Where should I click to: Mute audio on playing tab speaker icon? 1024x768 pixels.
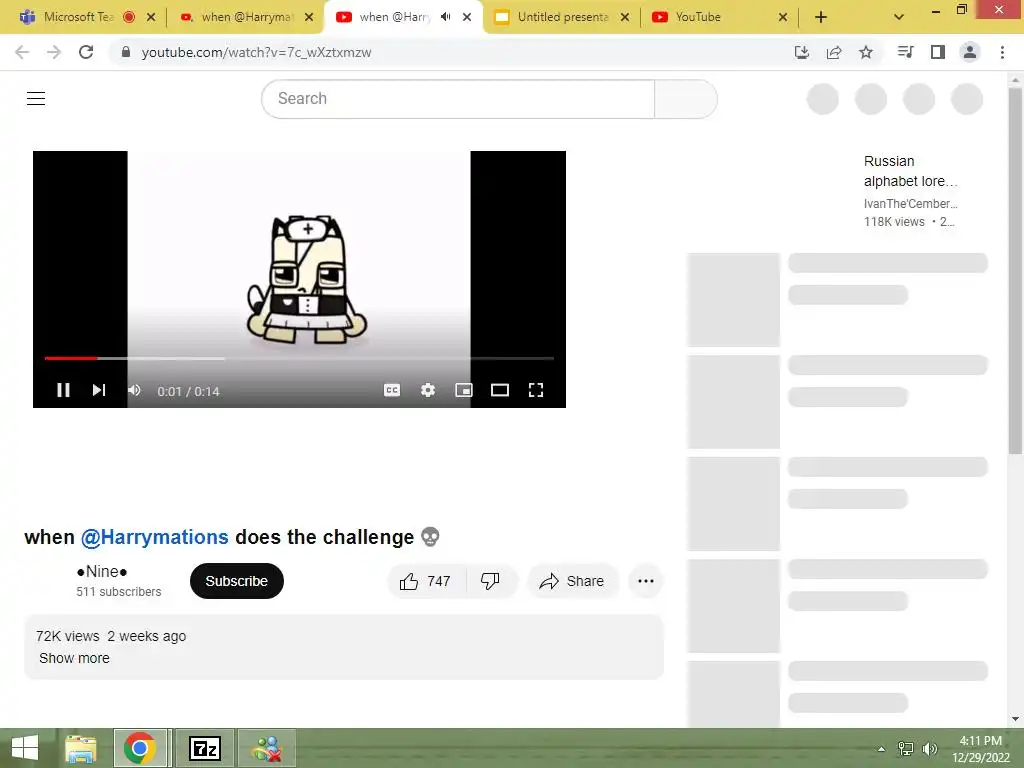click(446, 17)
